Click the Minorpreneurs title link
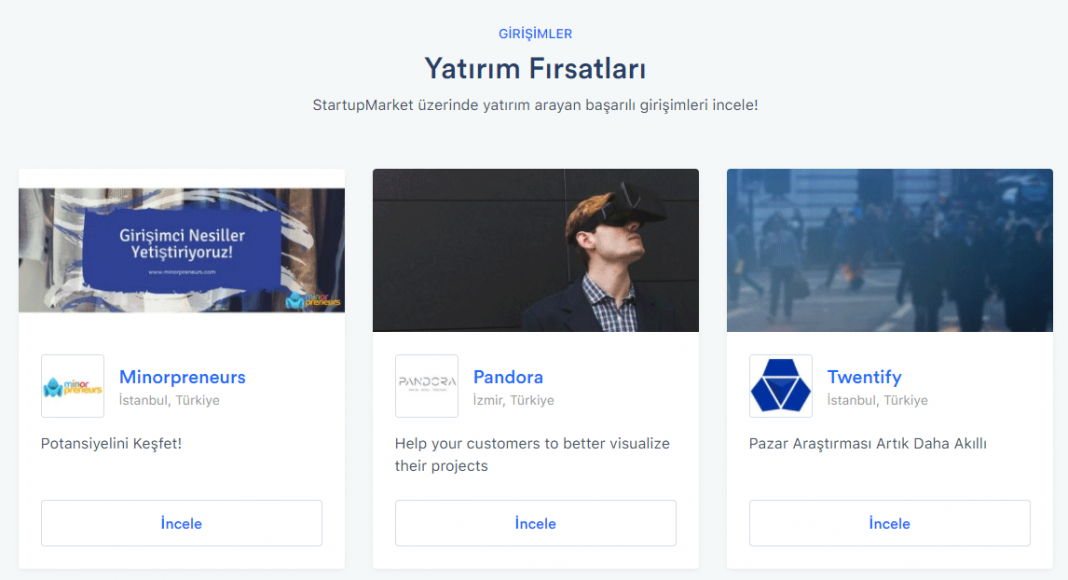Image resolution: width=1068 pixels, height=580 pixels. click(x=183, y=377)
